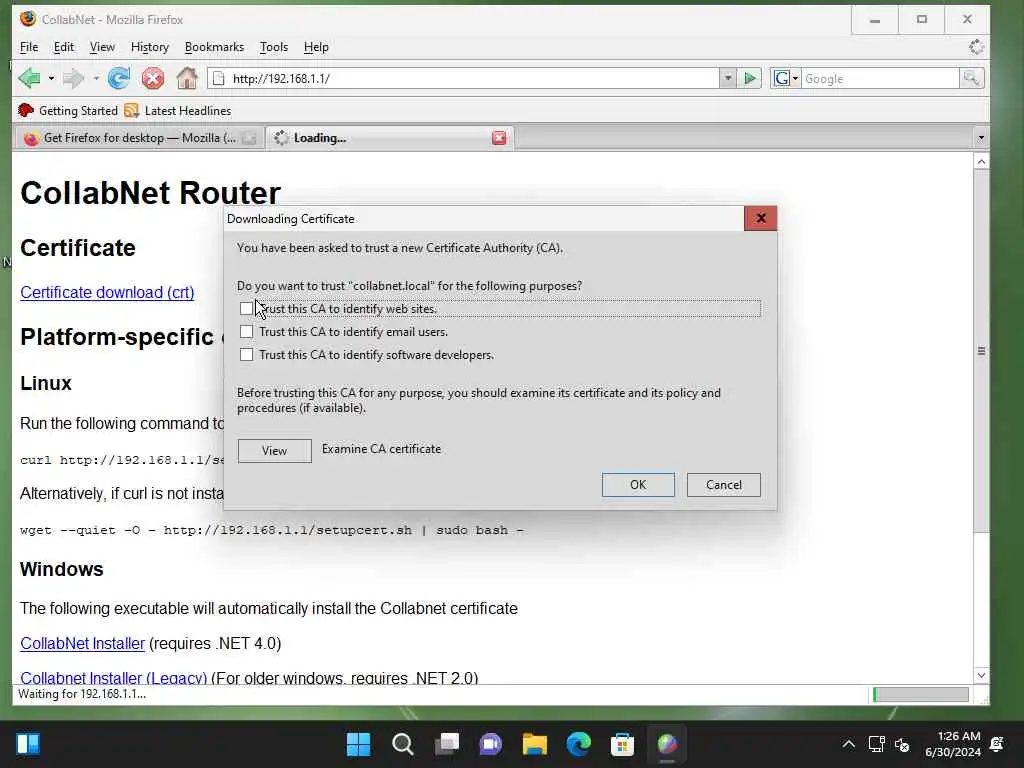Reload the current page

(119, 78)
